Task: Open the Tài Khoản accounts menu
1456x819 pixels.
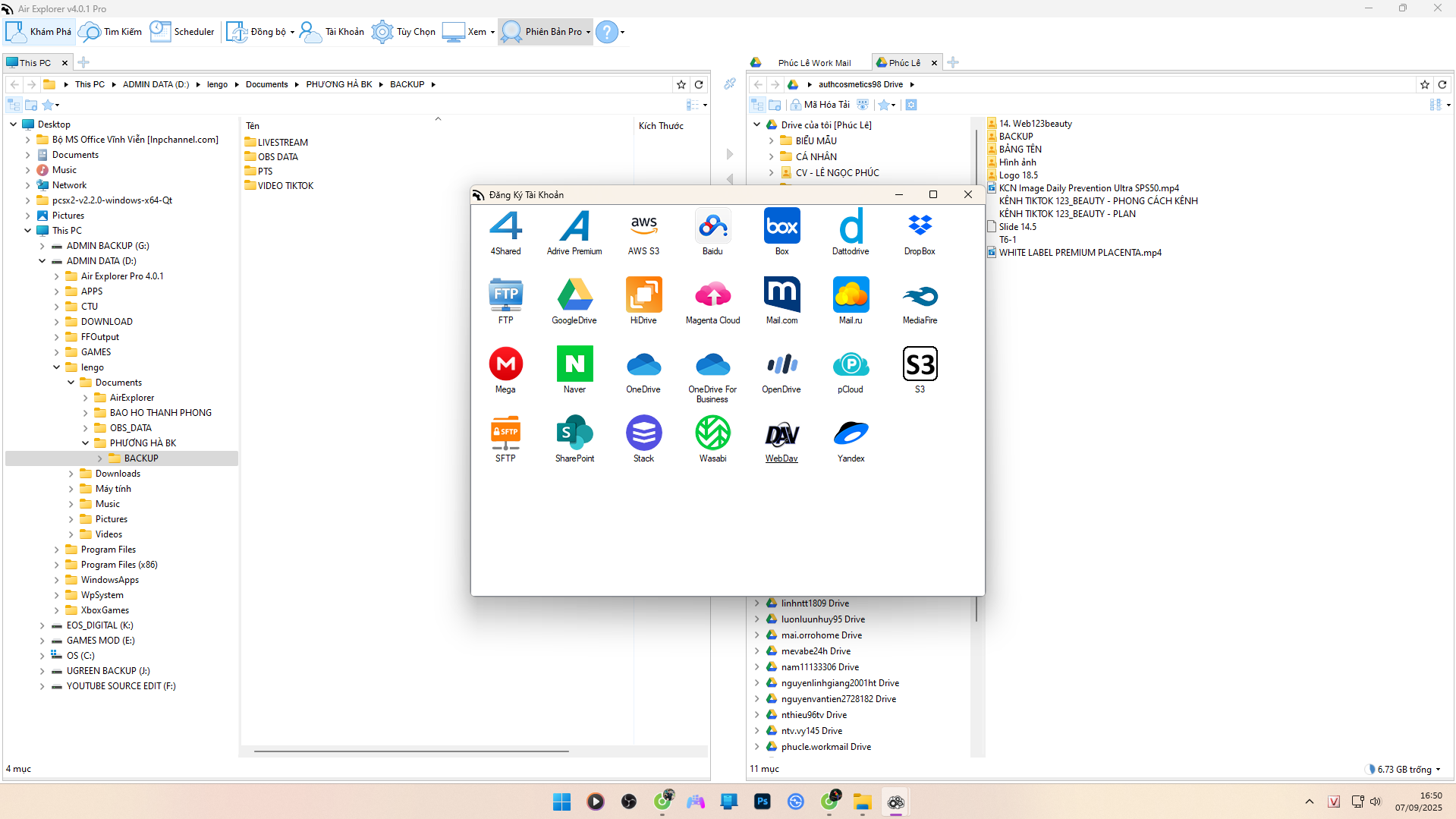Action: pyautogui.click(x=332, y=32)
